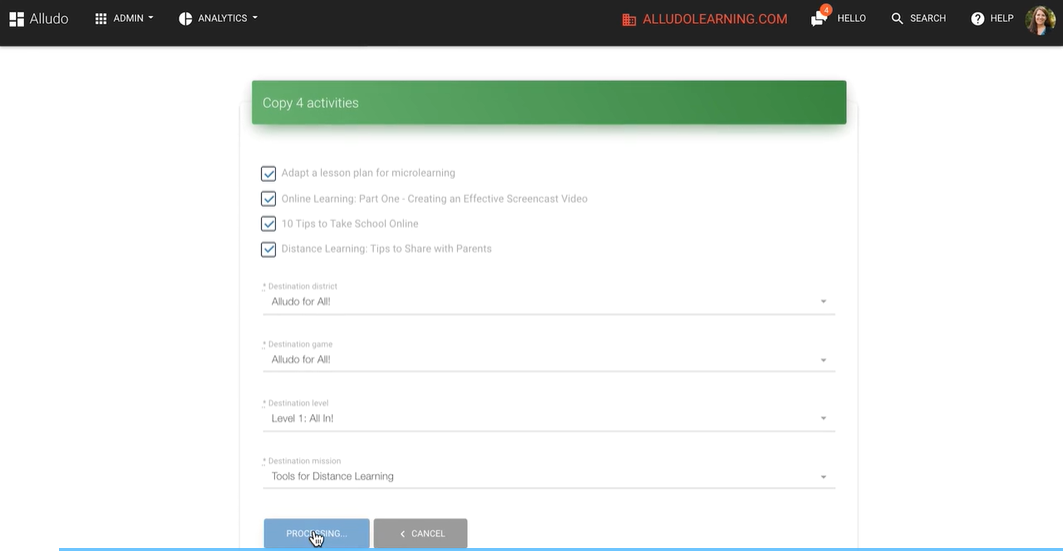Click the ADMIN menu caret arrow
This screenshot has height=551, width=1063.
pos(151,18)
